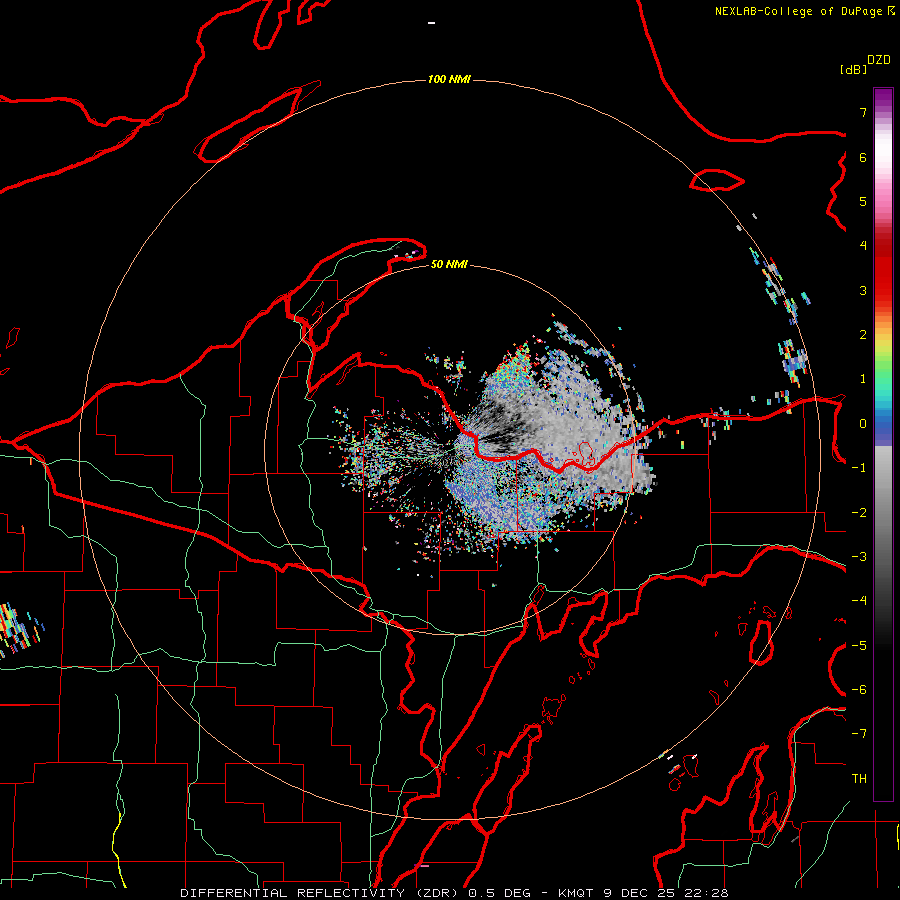Click the -2 value on color scale
900x900 pixels.
[x=859, y=513]
